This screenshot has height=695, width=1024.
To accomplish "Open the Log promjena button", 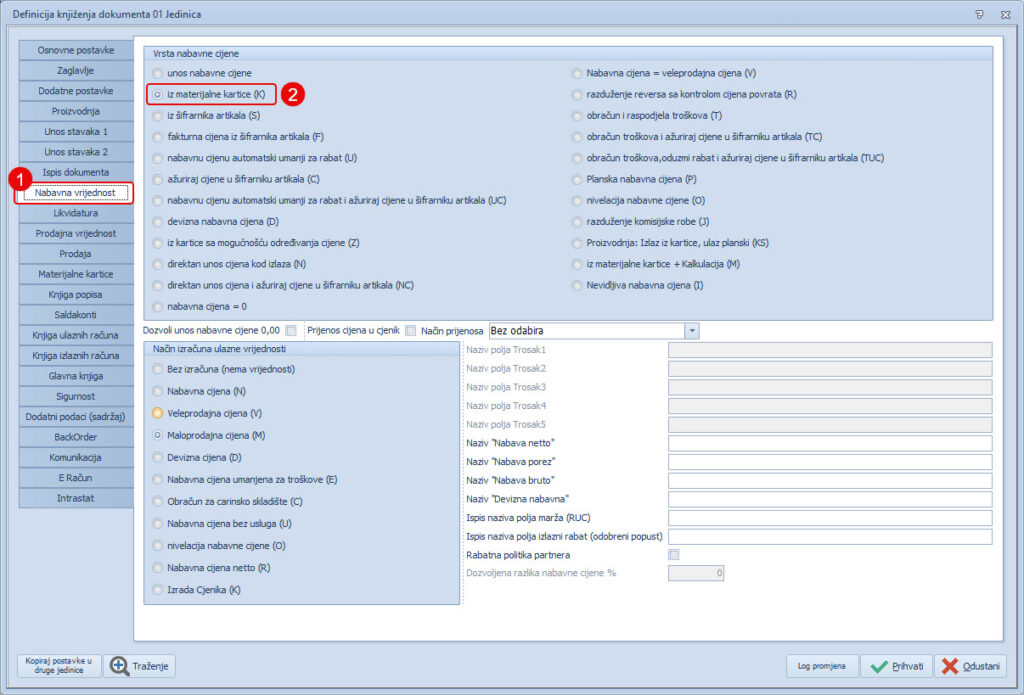I will (x=821, y=666).
